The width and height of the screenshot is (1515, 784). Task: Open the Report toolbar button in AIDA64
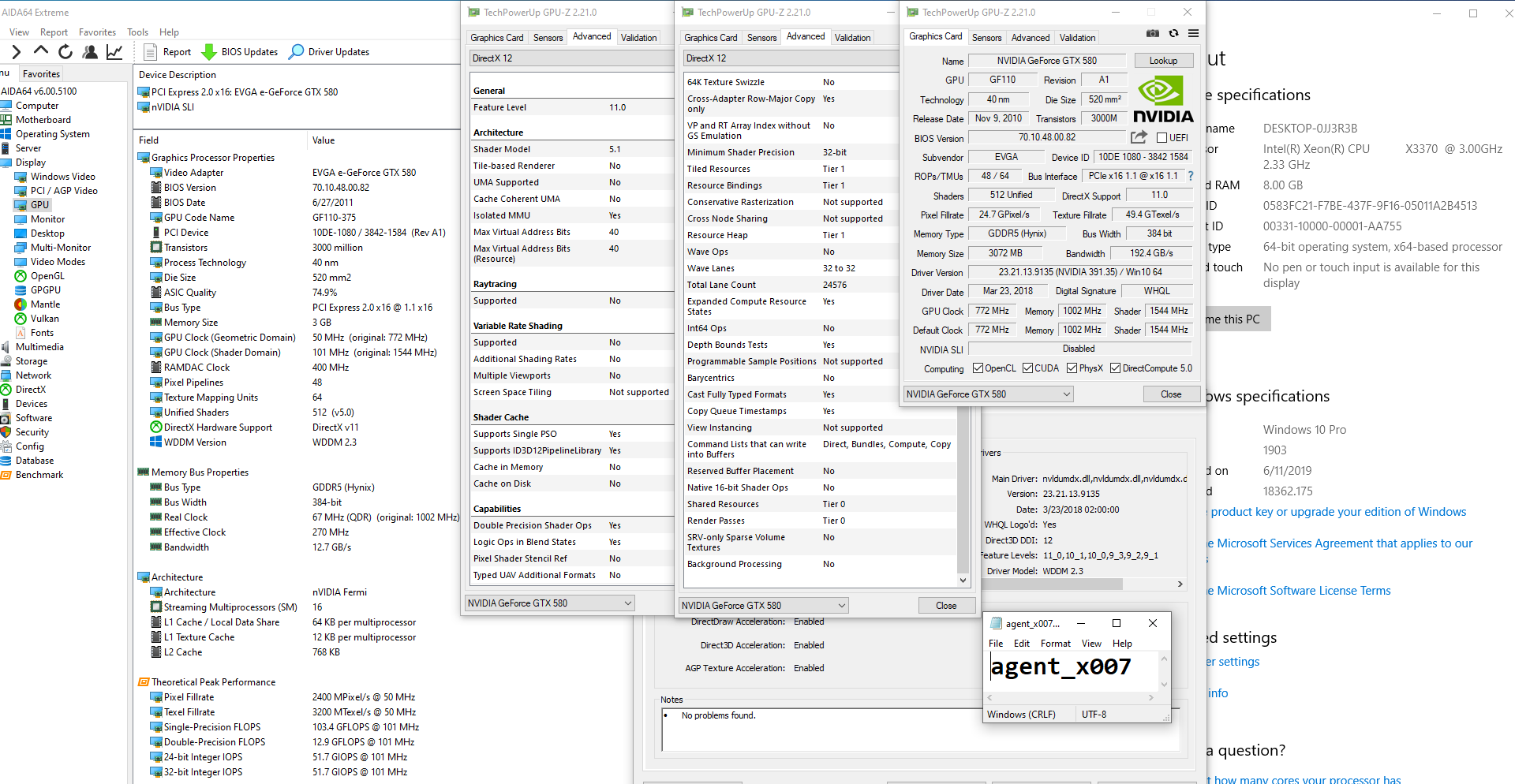(x=168, y=52)
